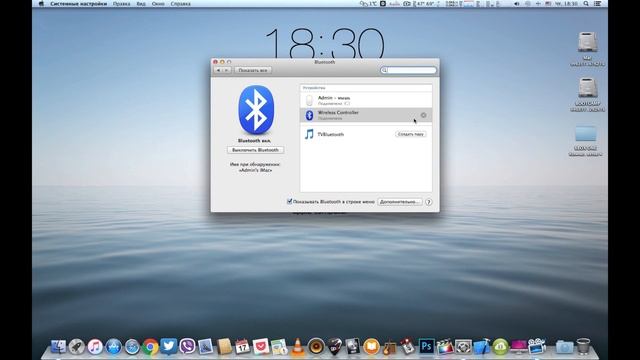The image size is (640, 360).
Task: Open orange iBooks icon in Dock
Action: 371,347
